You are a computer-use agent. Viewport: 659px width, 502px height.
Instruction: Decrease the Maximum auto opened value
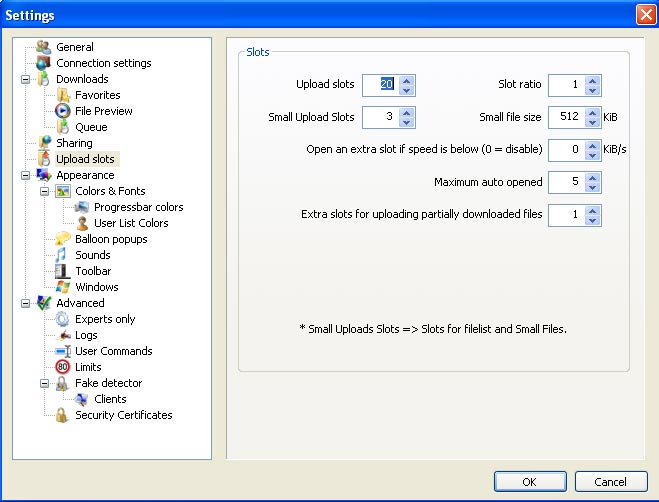(593, 187)
